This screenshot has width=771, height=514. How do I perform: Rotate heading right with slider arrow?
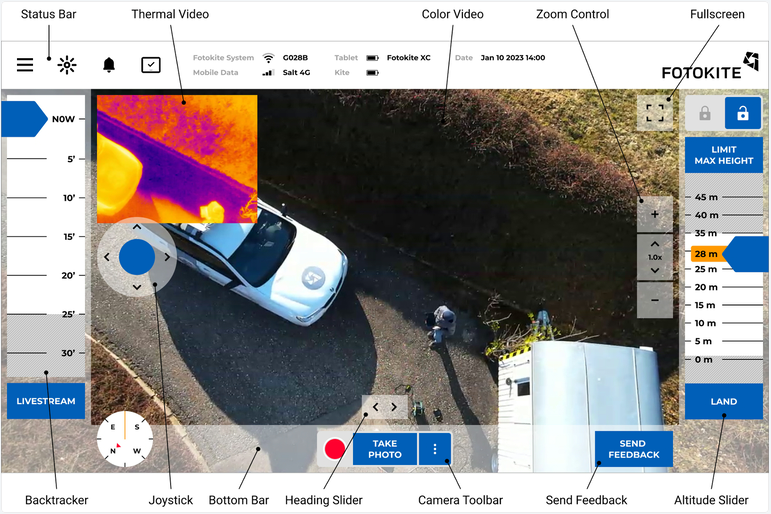tap(394, 407)
